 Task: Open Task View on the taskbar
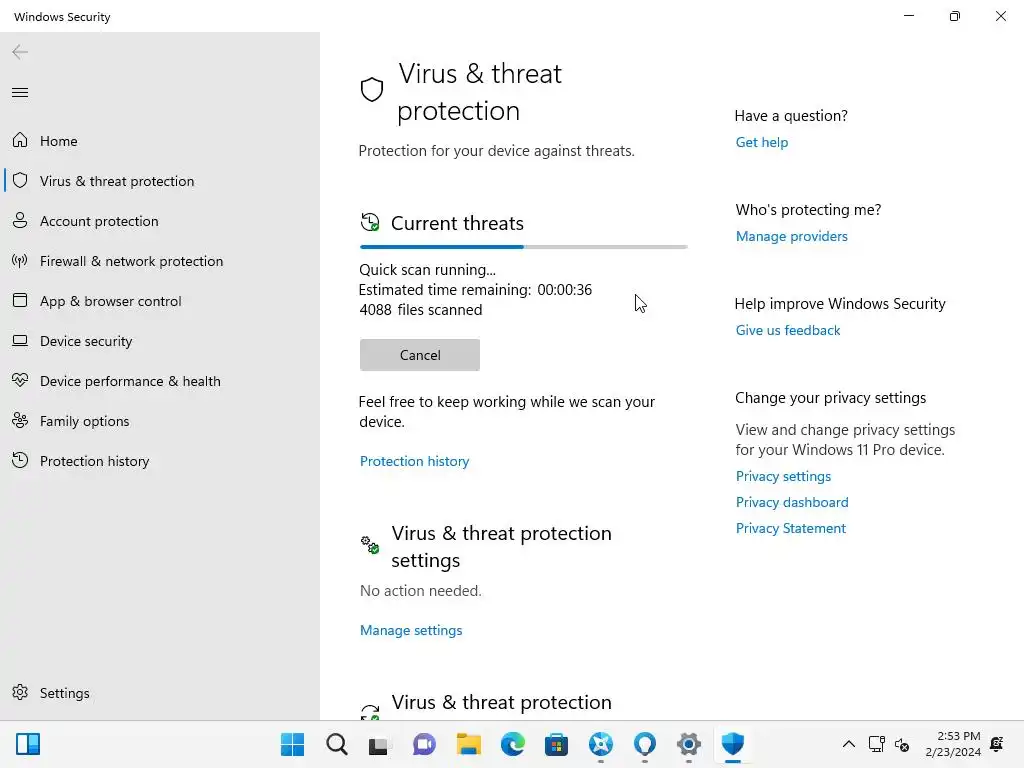(x=378, y=744)
